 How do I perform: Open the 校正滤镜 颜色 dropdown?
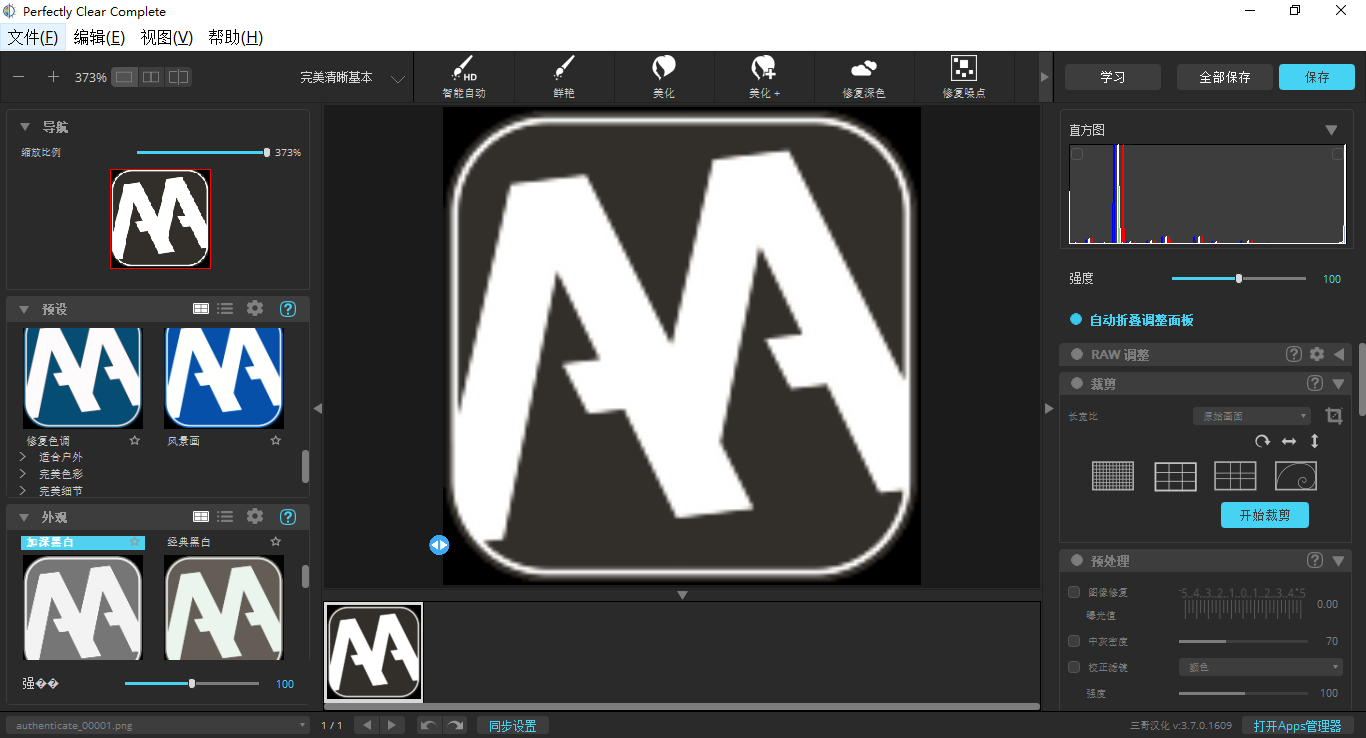tap(1261, 667)
